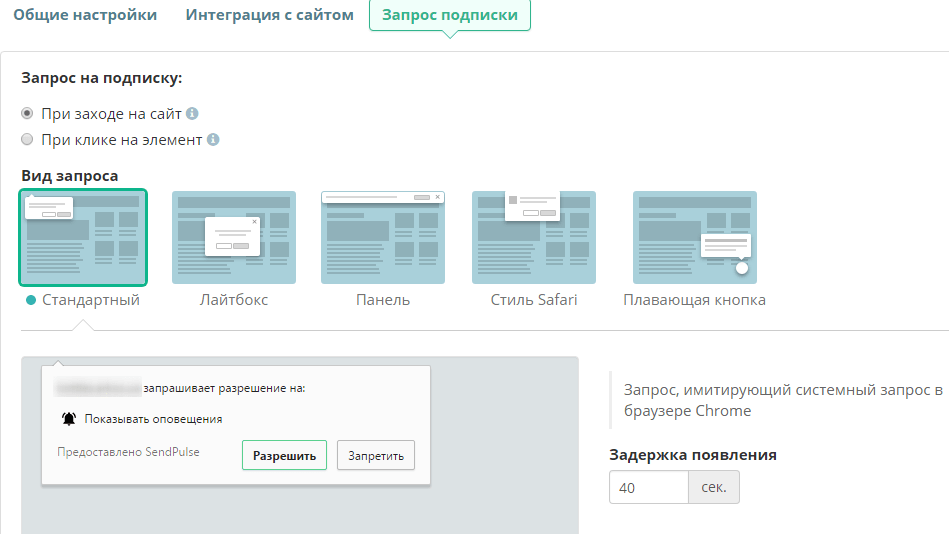
Task: Choose the "Лайтбокс" layout thumbnail
Action: 234,238
